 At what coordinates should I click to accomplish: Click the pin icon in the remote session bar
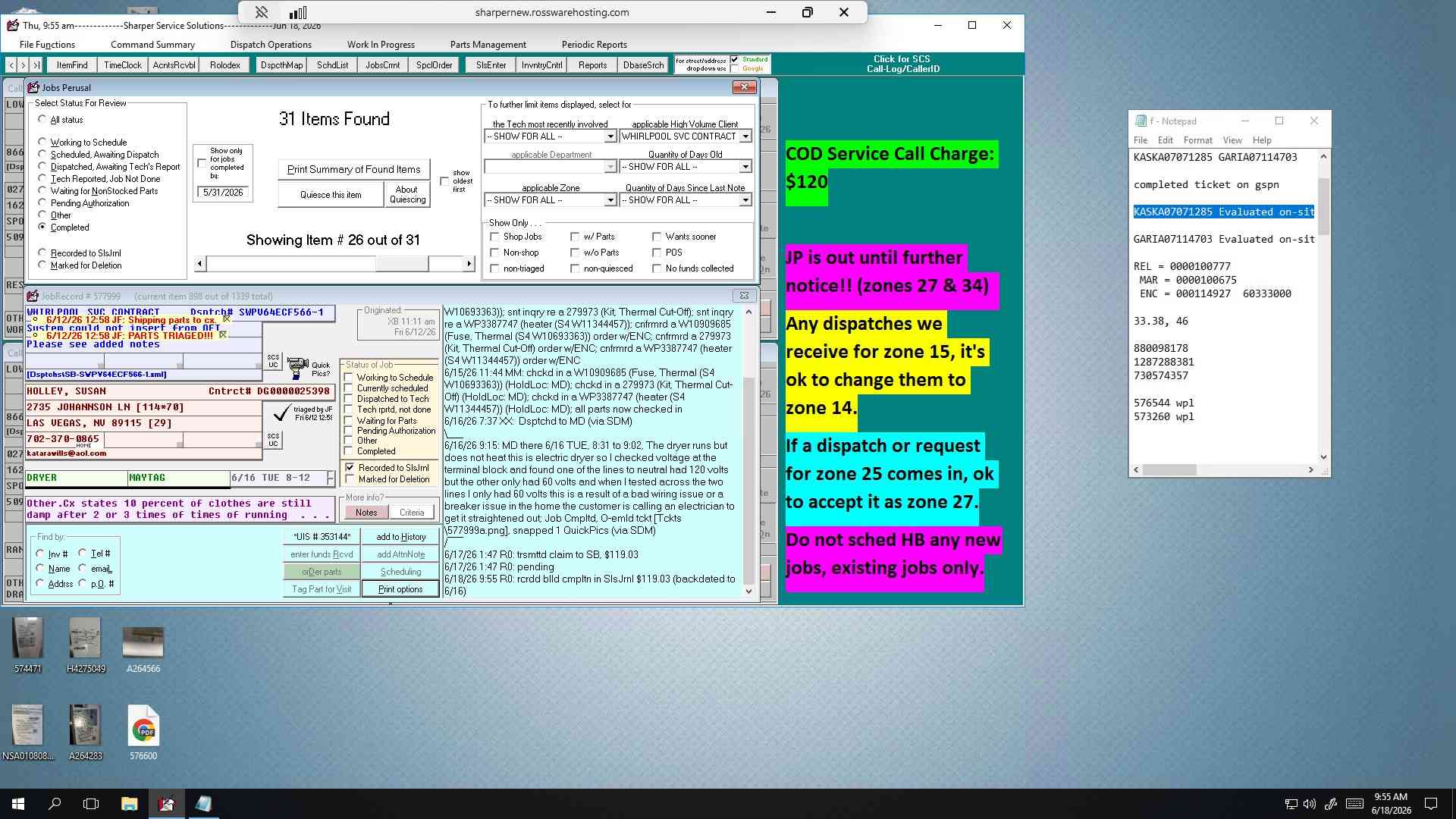tap(261, 12)
